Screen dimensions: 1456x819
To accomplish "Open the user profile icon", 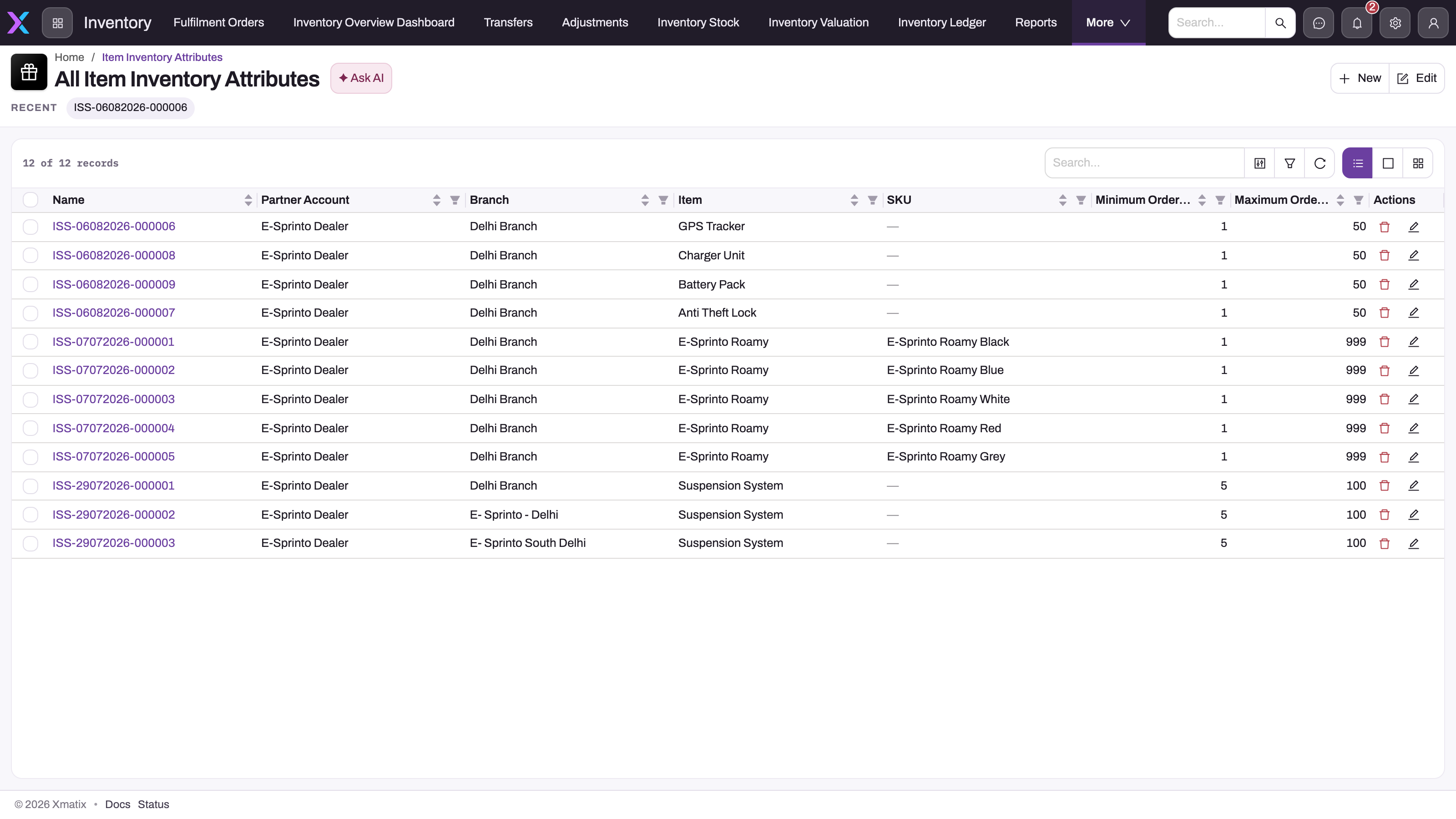I will pos(1433,23).
